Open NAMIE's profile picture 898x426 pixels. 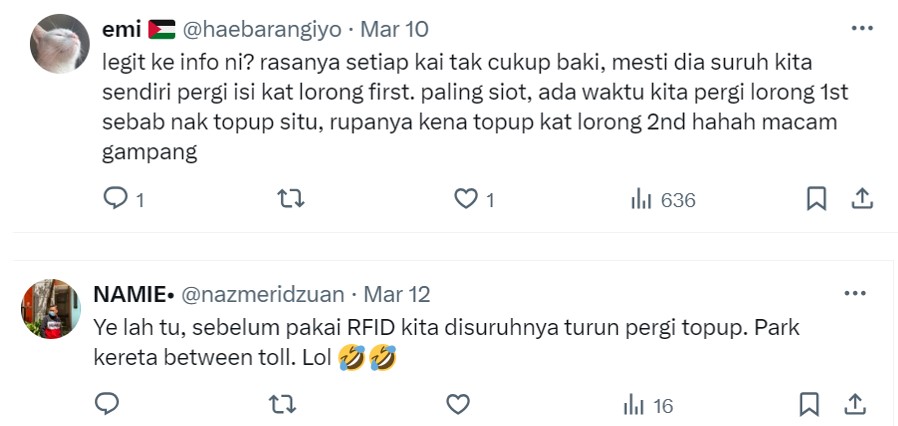pyautogui.click(x=52, y=309)
